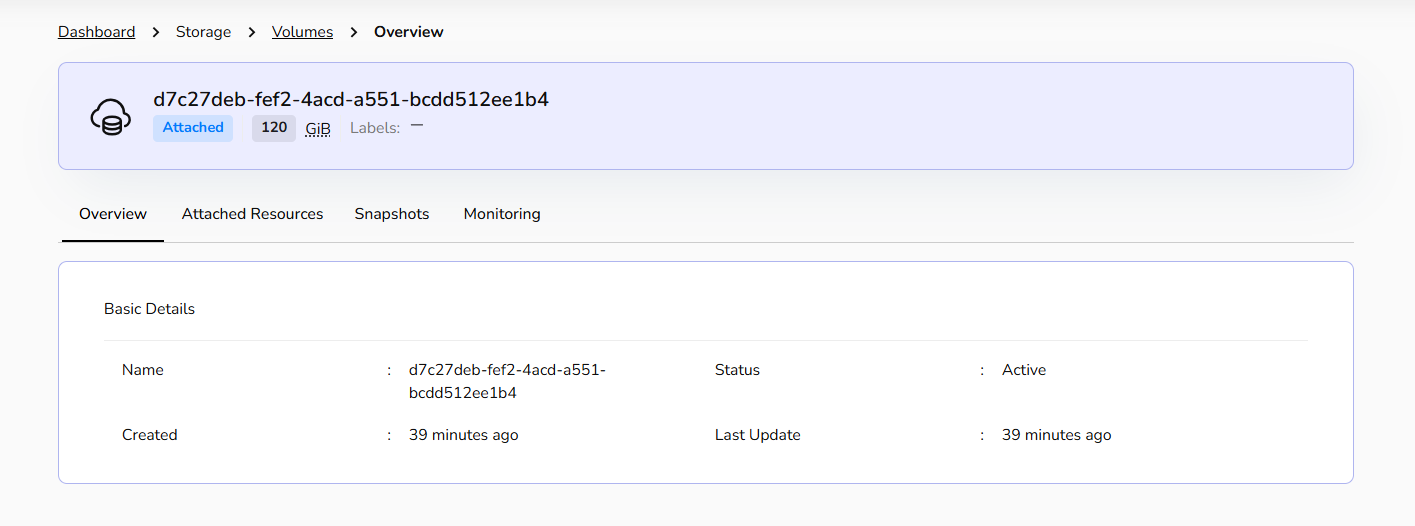Click the Active status value
The image size is (1415, 526).
pyautogui.click(x=1024, y=370)
